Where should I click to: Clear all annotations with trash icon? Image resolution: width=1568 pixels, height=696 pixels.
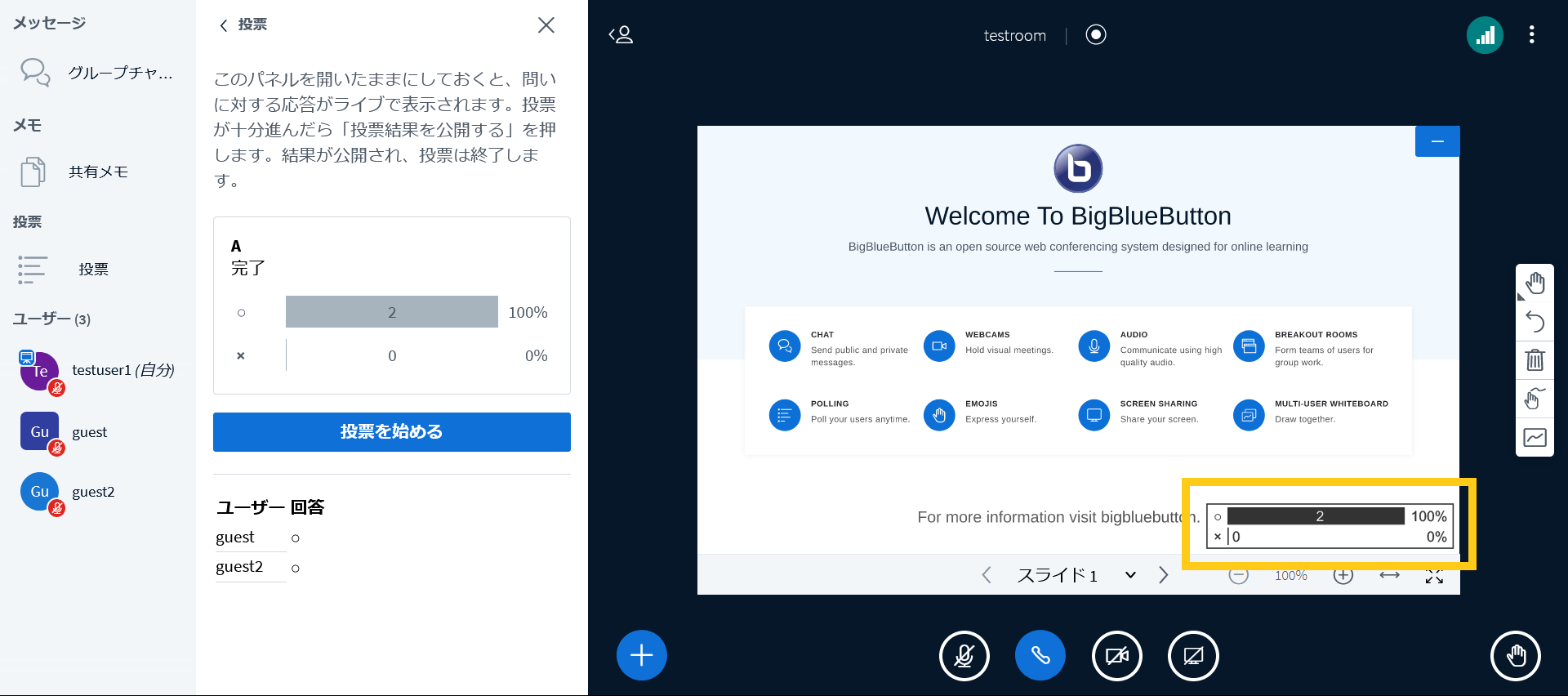[1535, 360]
